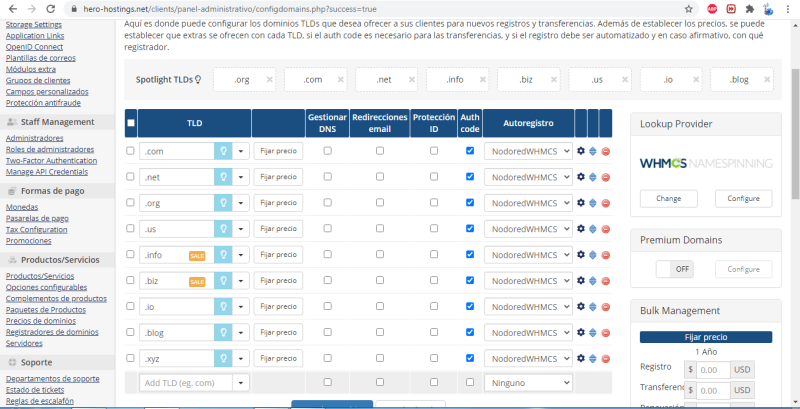Bookmark this page with the star icon
Screen dimensions: 800x409
tap(689, 9)
